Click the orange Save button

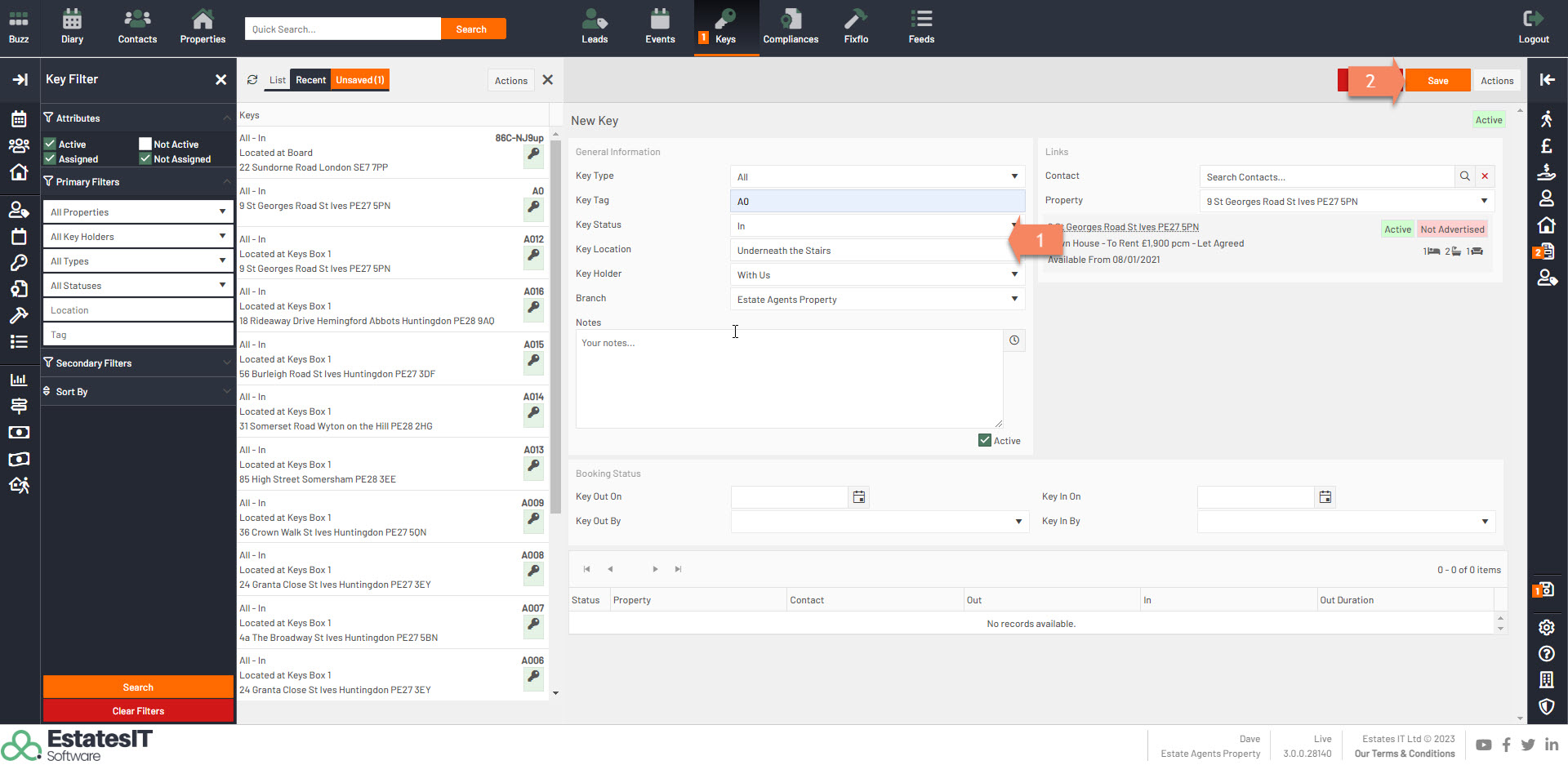1437,81
